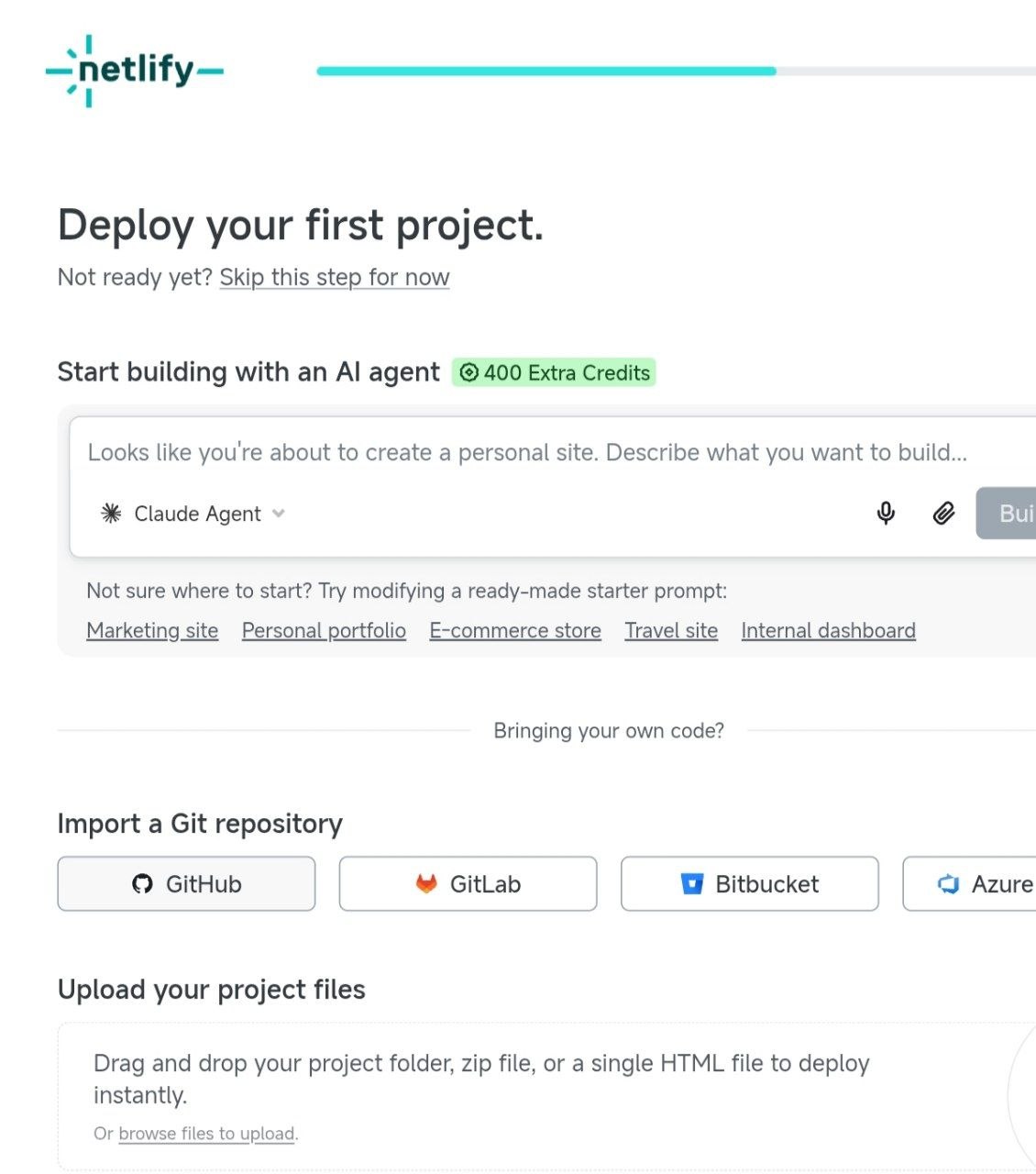Open the browse files to upload link

[206, 1134]
